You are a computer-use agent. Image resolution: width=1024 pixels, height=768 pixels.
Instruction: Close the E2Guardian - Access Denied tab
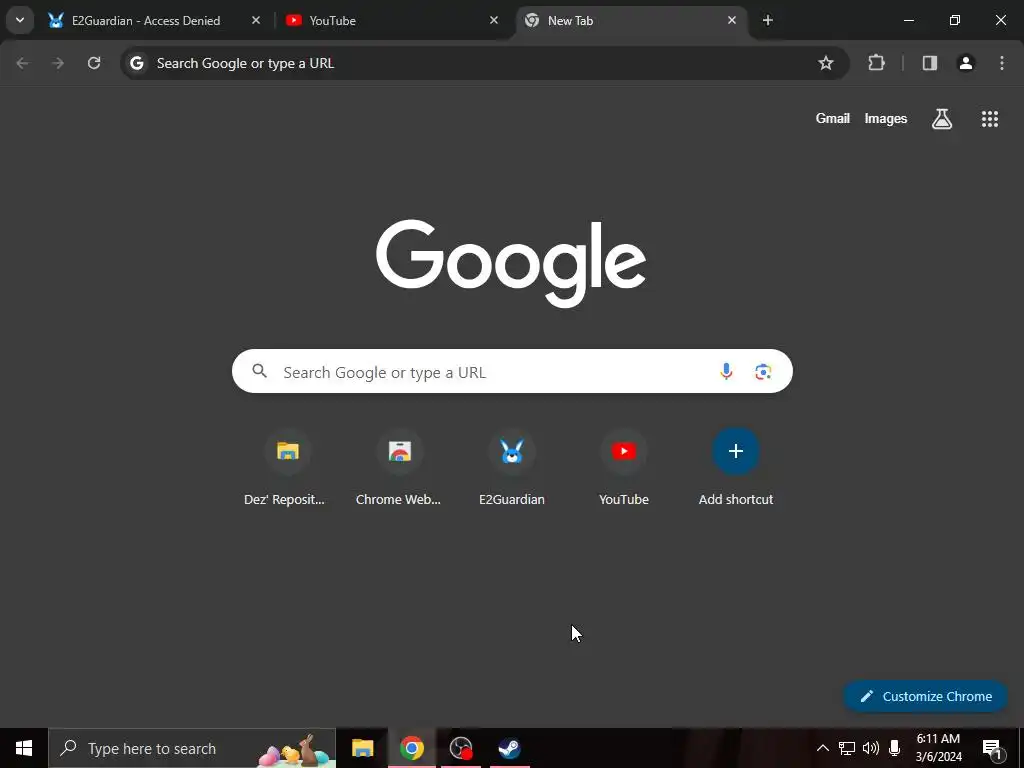[256, 20]
